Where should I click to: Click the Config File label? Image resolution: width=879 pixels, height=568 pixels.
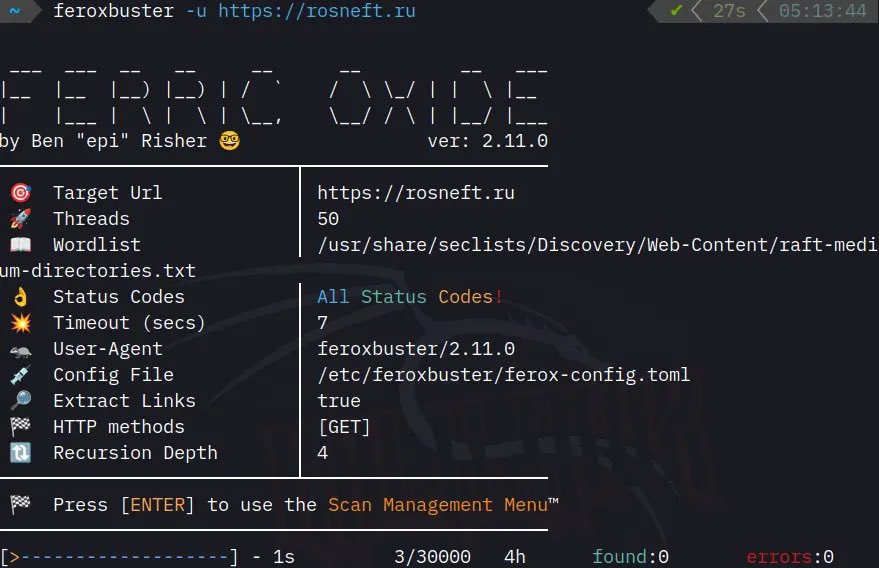tap(113, 375)
